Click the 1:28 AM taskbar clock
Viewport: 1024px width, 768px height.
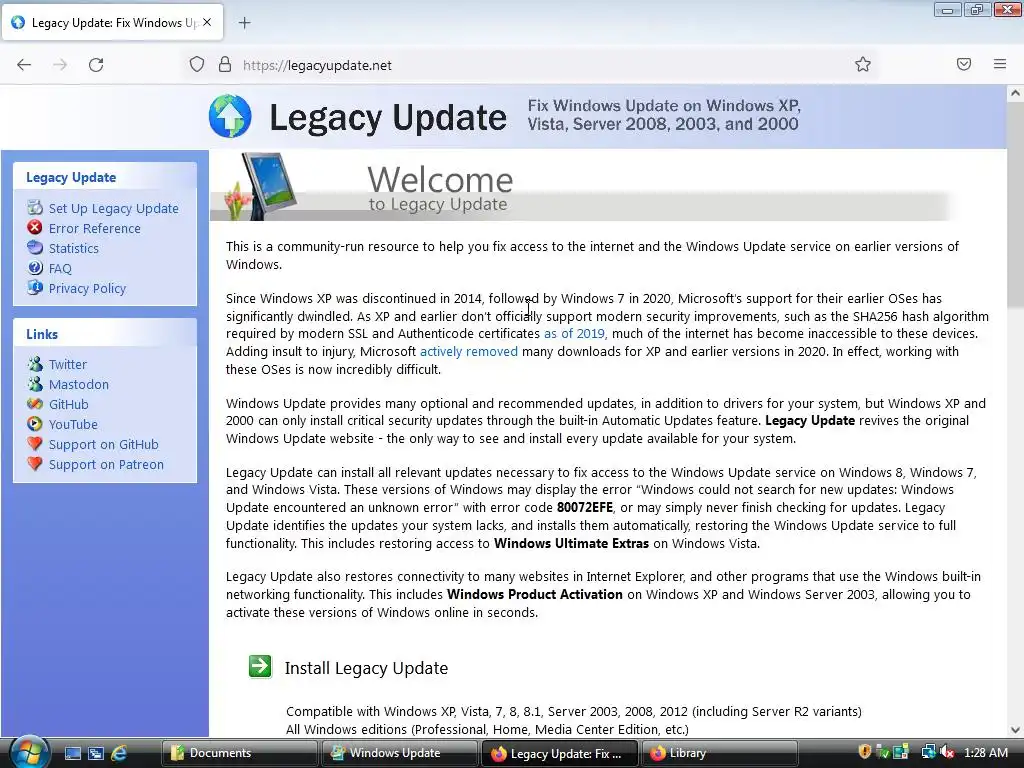click(985, 753)
